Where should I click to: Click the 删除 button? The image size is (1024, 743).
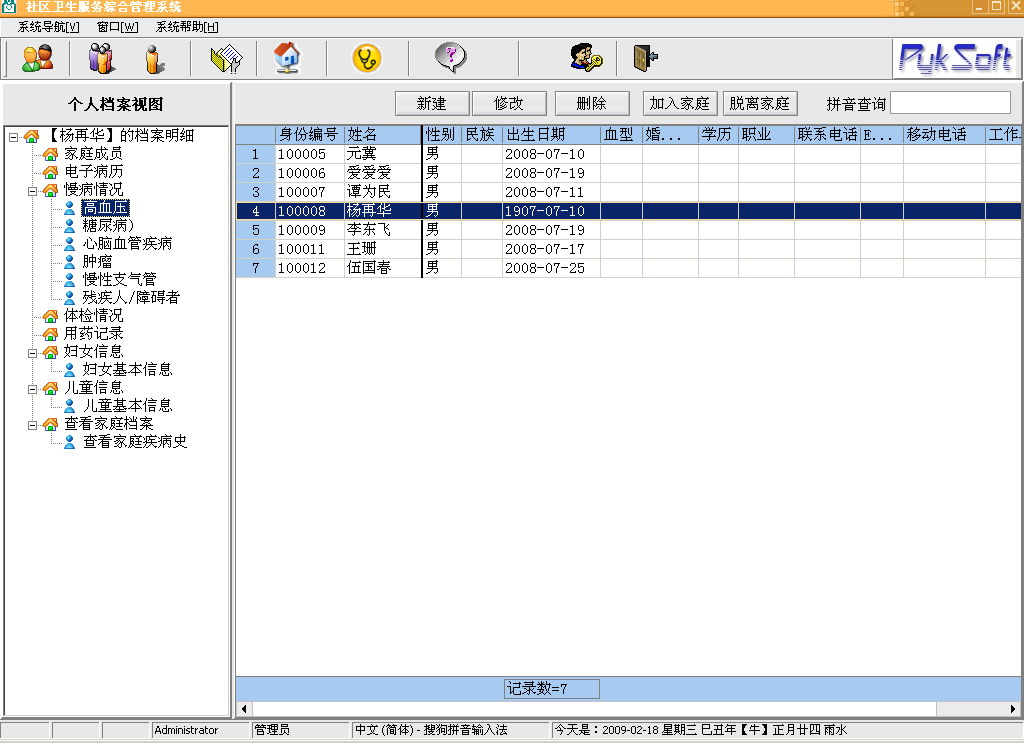pyautogui.click(x=591, y=103)
